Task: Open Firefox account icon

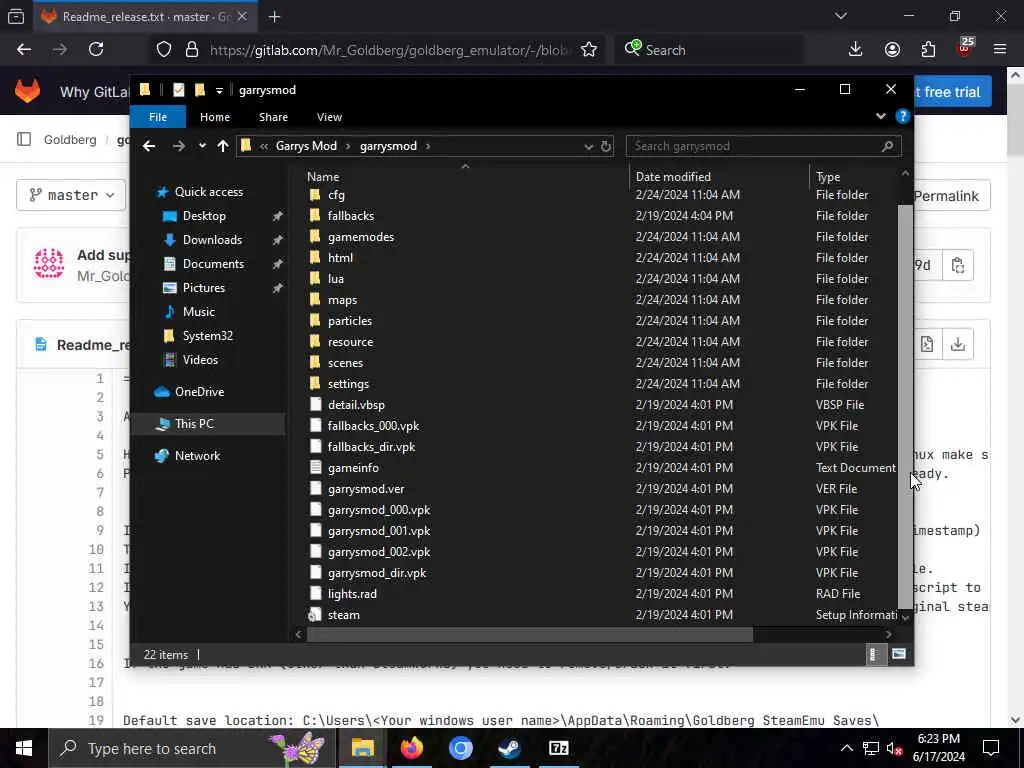Action: [x=892, y=50]
